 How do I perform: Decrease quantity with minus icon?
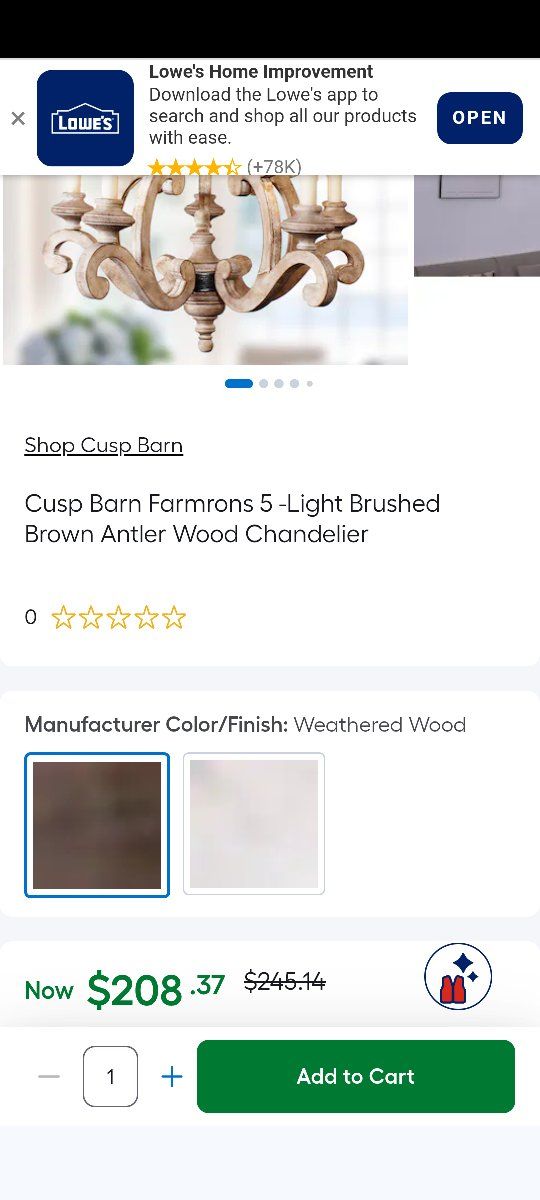point(49,1076)
